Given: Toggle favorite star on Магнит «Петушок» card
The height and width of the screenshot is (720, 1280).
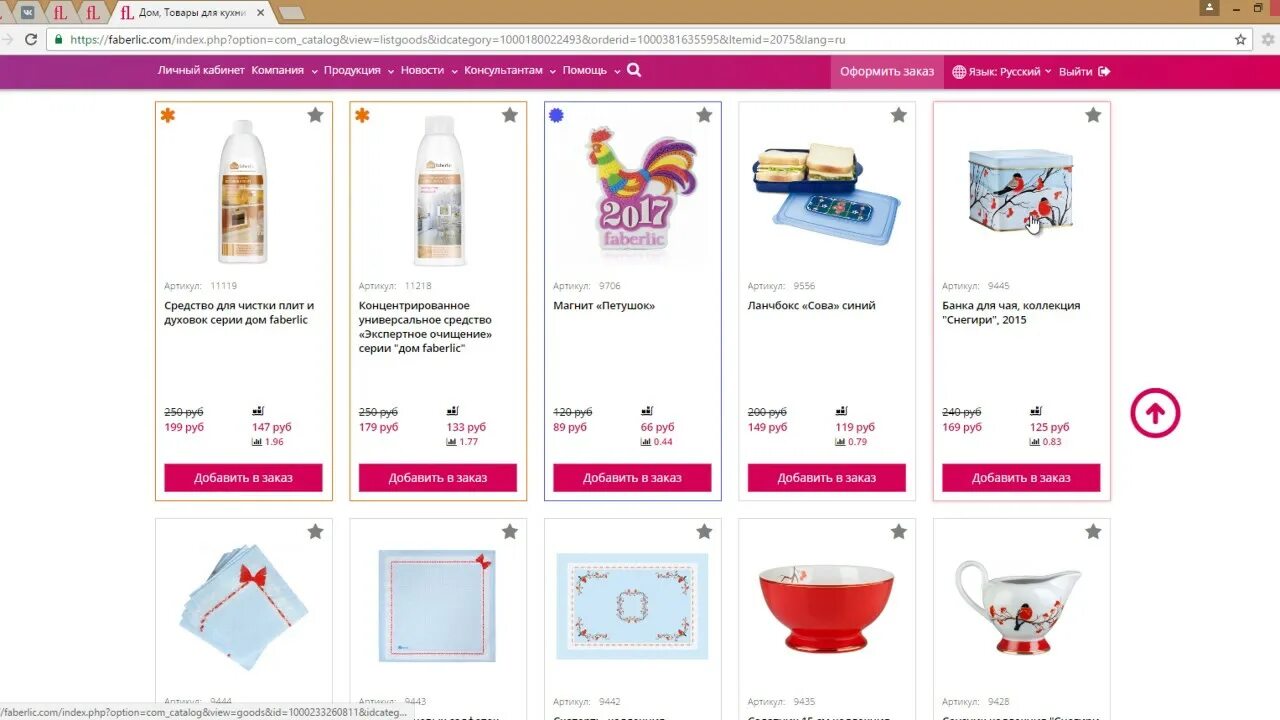Looking at the screenshot, I should pyautogui.click(x=704, y=115).
